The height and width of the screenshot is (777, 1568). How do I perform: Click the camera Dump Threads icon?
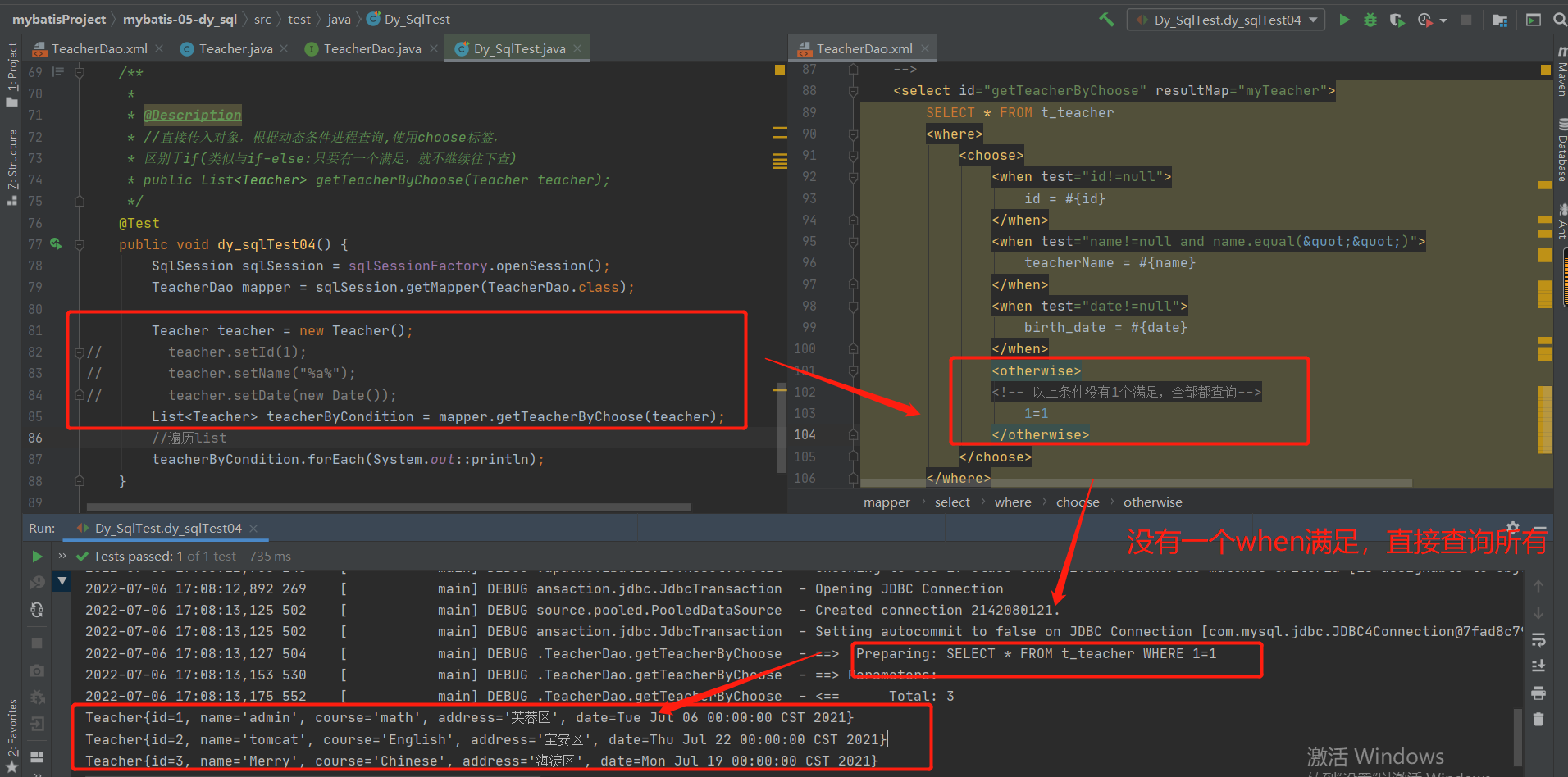[37, 670]
